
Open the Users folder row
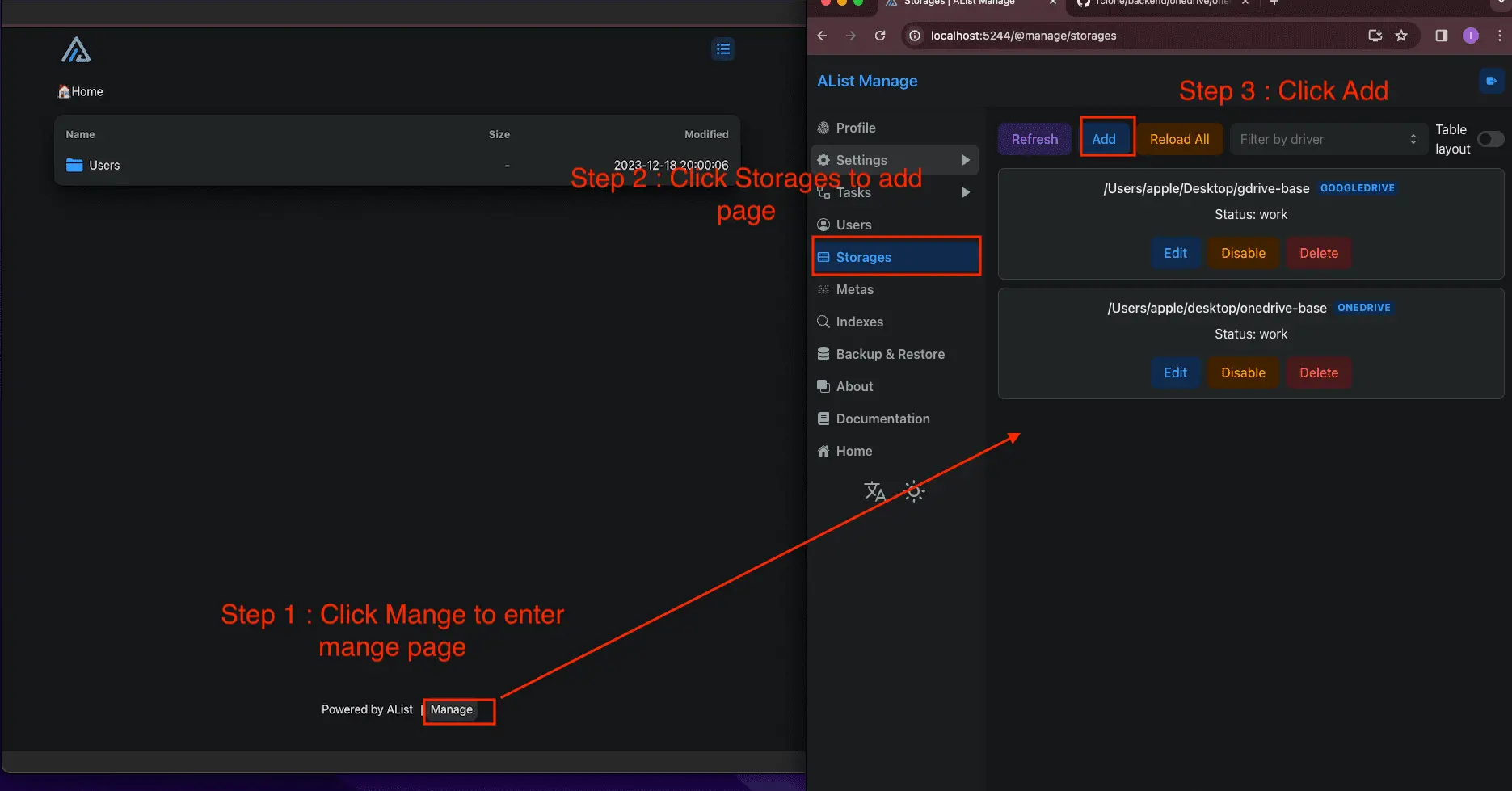[x=397, y=165]
